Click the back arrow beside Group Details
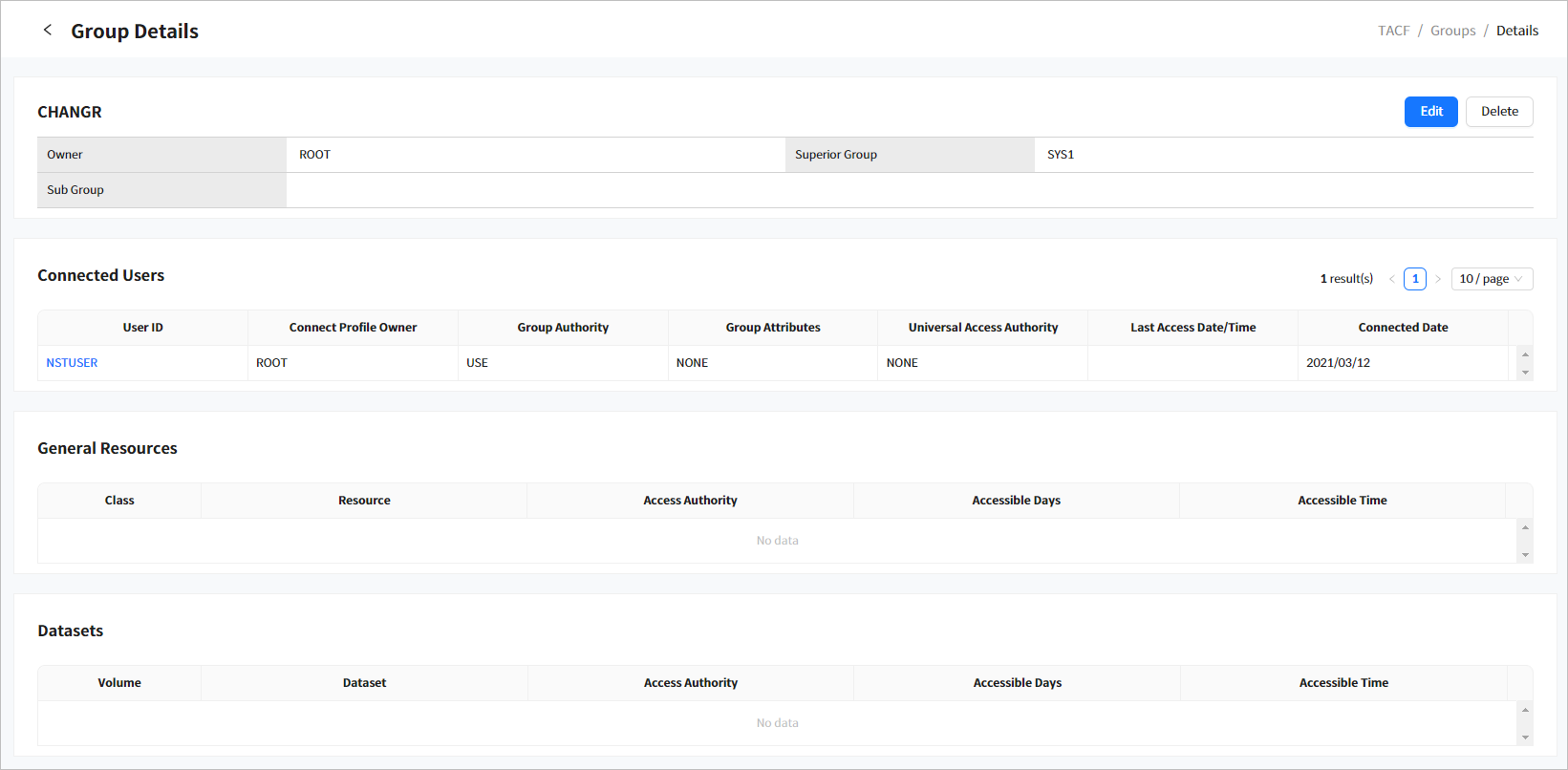The image size is (1568, 770). [48, 31]
